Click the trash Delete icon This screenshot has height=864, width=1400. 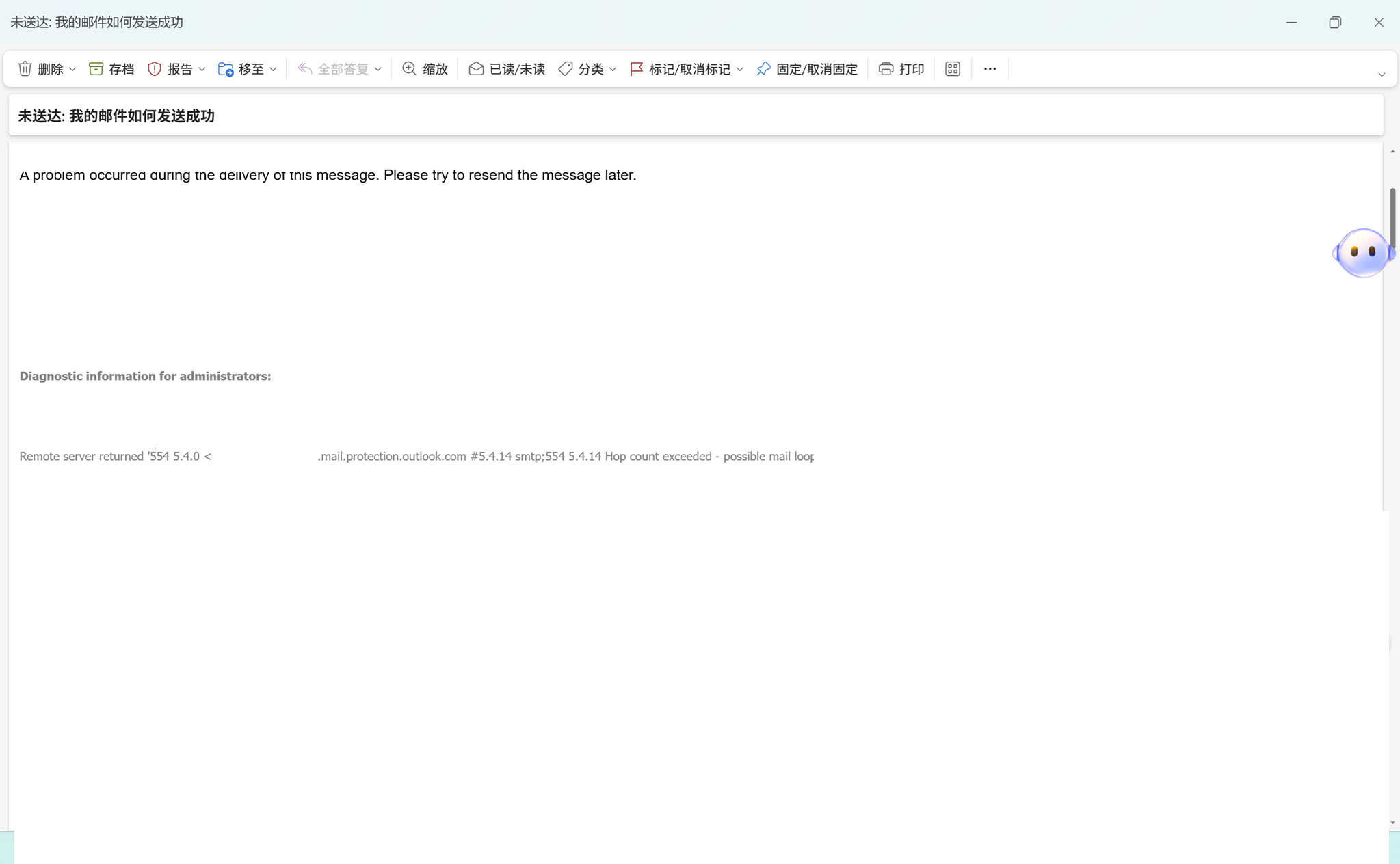point(25,69)
